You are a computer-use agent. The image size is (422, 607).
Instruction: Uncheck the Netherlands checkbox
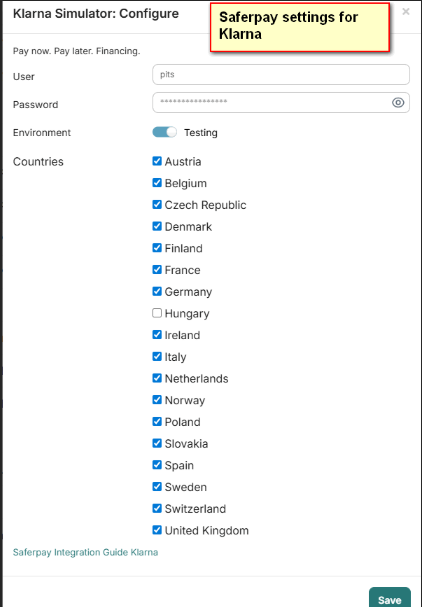[x=157, y=378]
